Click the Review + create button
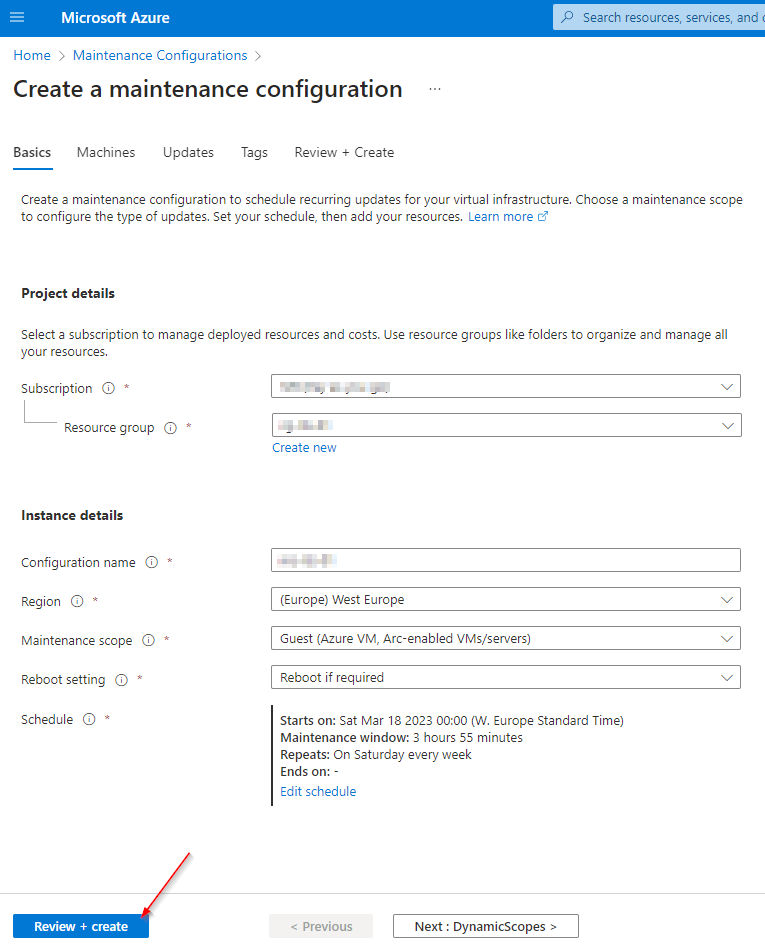Viewport: 765px width, 952px height. [x=81, y=926]
